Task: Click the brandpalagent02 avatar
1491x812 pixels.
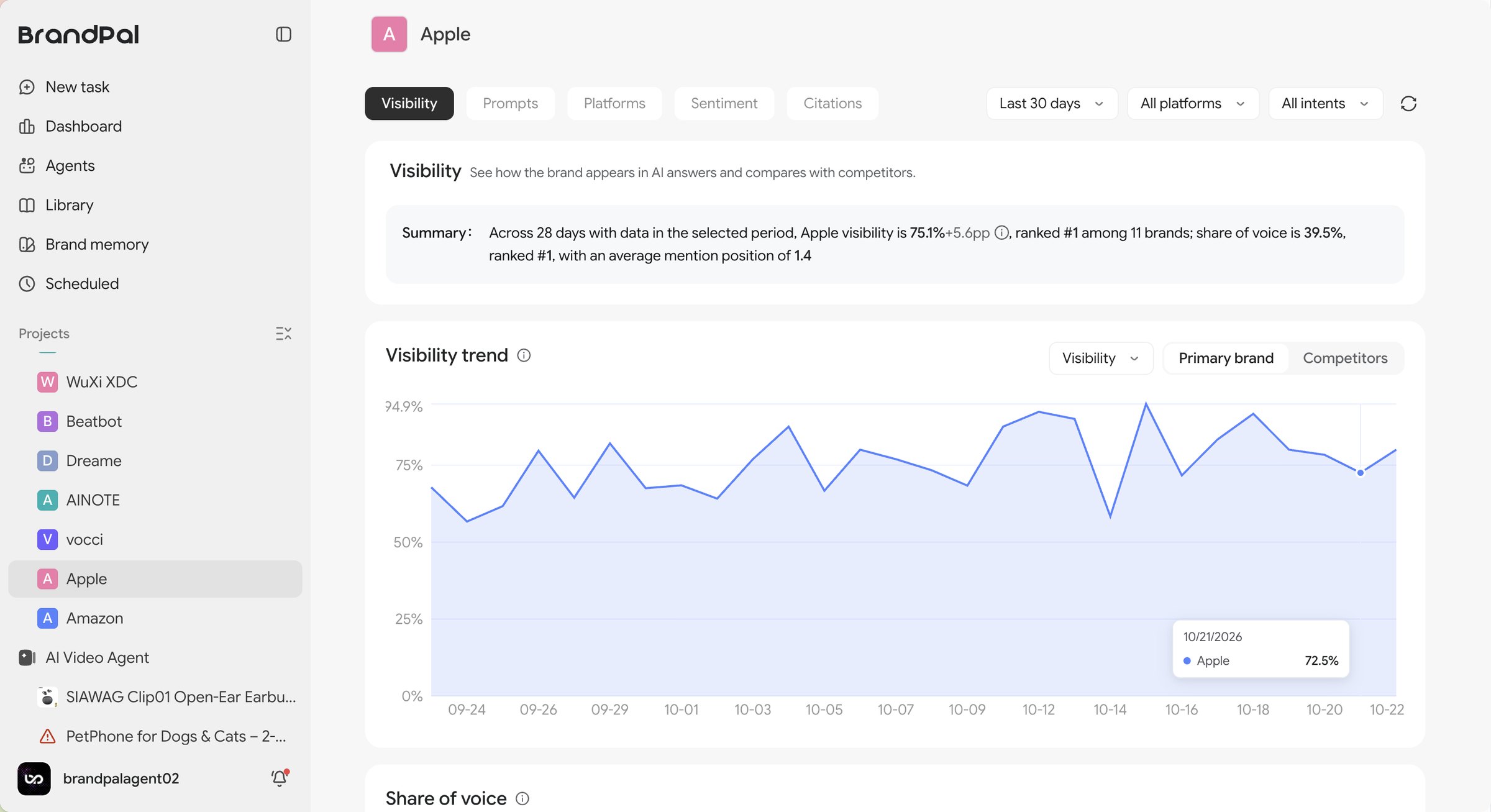Action: pos(34,778)
